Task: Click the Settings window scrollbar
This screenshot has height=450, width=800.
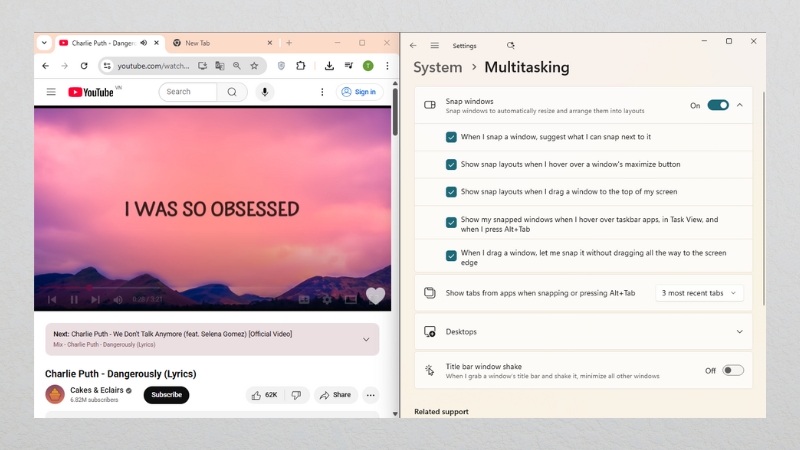Action: (x=764, y=199)
